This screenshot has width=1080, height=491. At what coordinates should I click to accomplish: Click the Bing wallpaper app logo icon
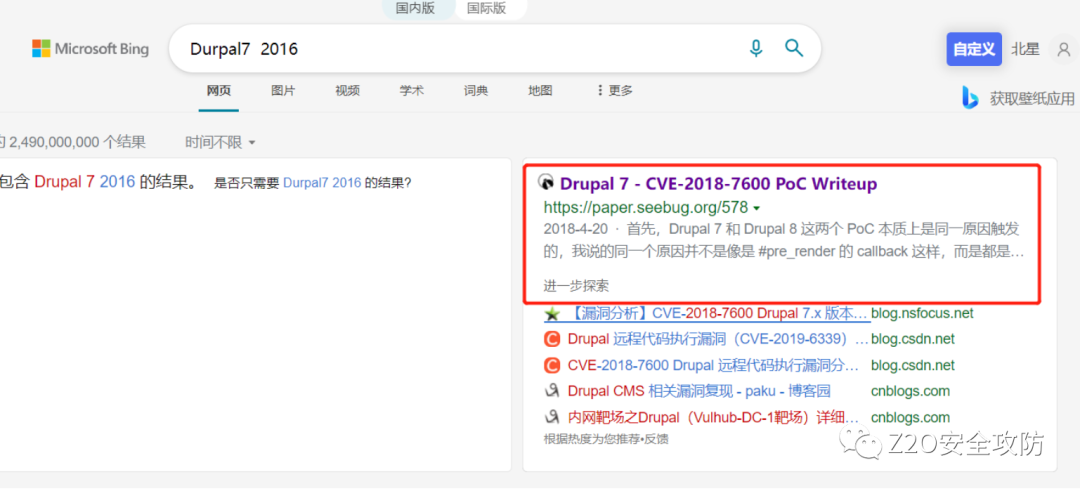[x=970, y=98]
